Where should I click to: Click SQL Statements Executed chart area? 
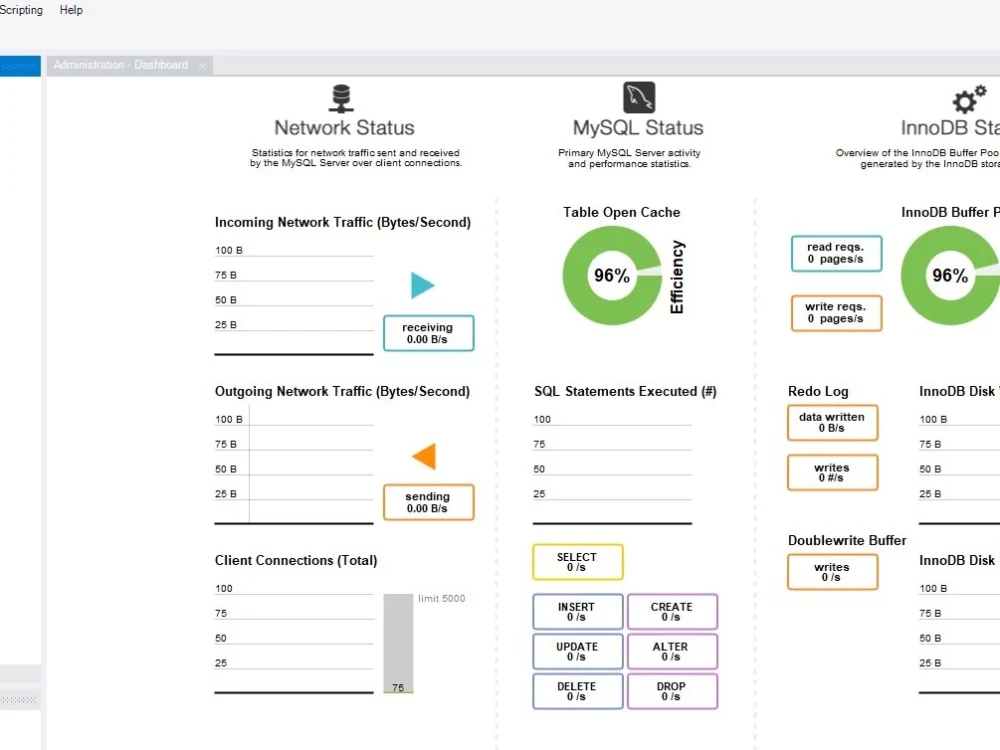(612, 469)
